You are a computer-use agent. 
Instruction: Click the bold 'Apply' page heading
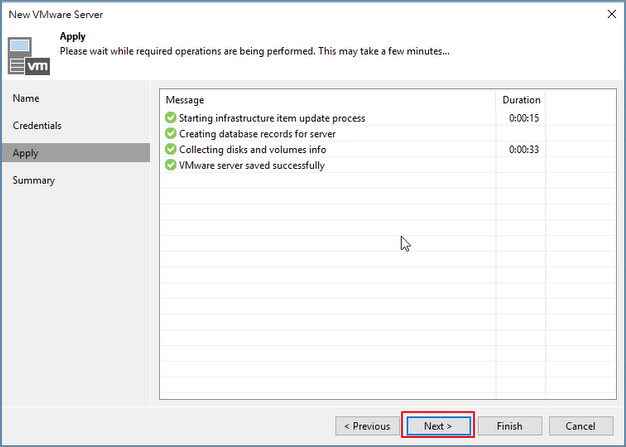click(73, 36)
